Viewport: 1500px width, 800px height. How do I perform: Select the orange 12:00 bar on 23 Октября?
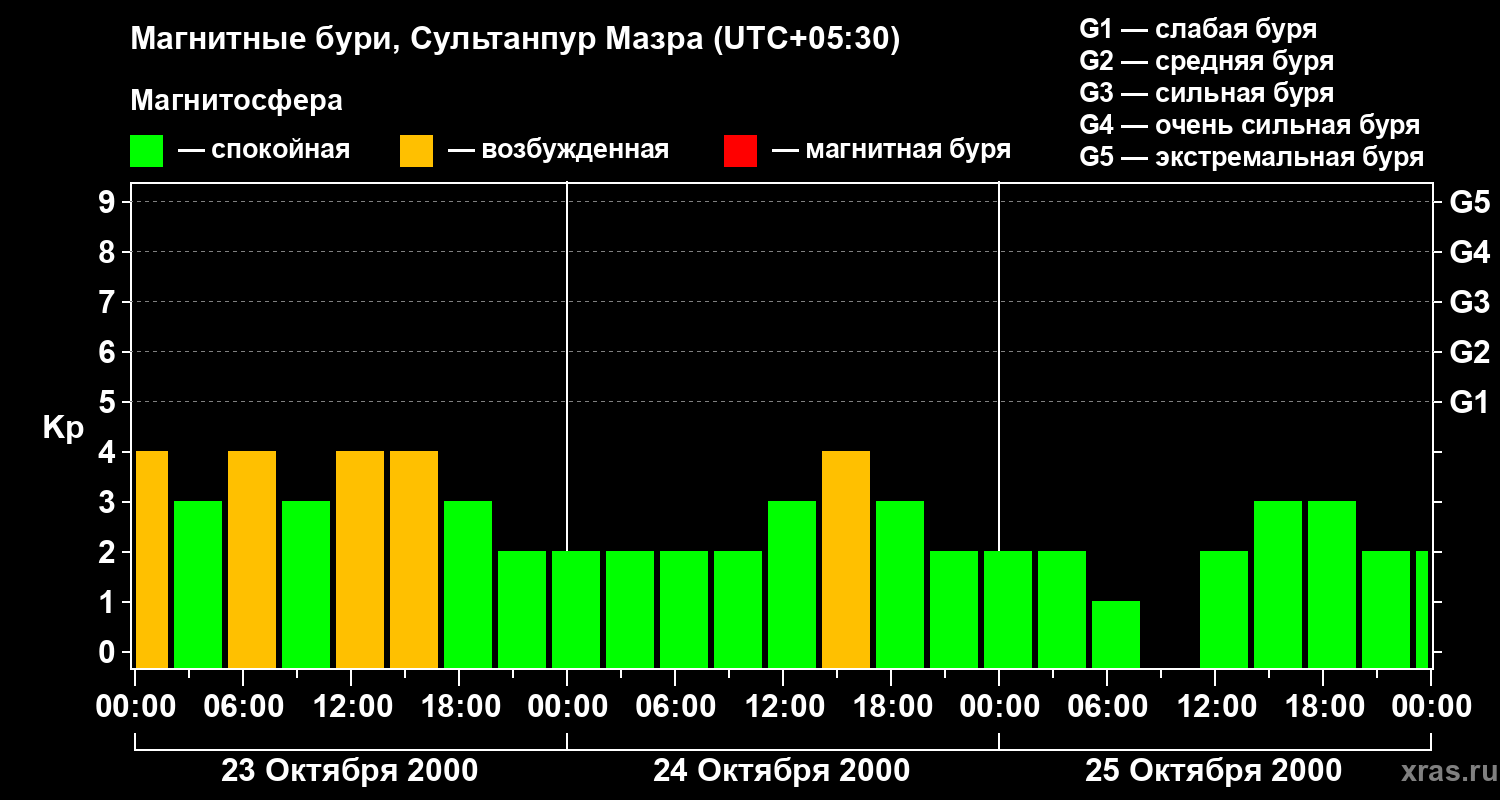[360, 560]
